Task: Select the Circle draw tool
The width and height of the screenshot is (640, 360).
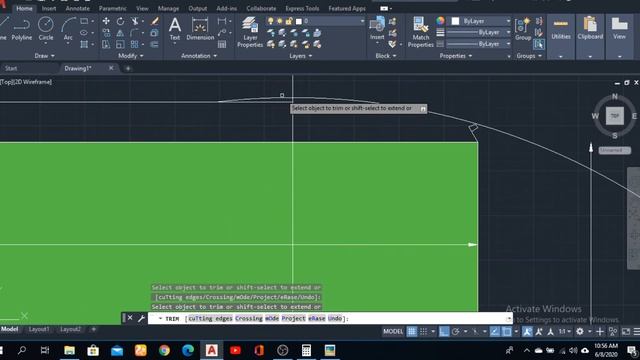Action: [x=46, y=29]
